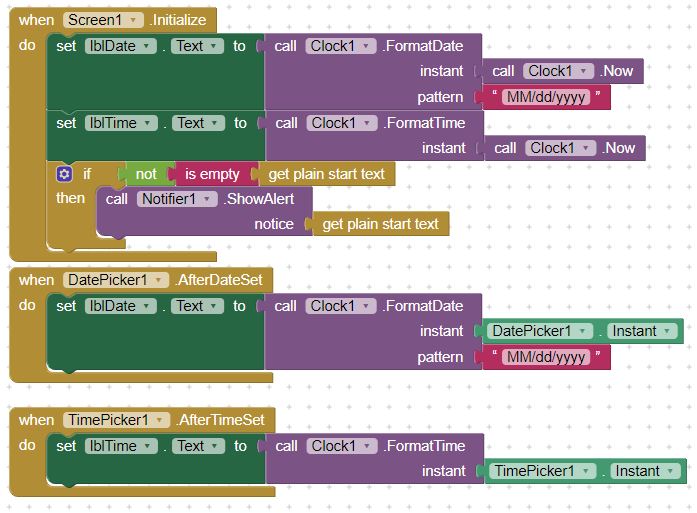Click the MM/dd/yyyy pattern text in Screen1.Initialize

[546, 97]
